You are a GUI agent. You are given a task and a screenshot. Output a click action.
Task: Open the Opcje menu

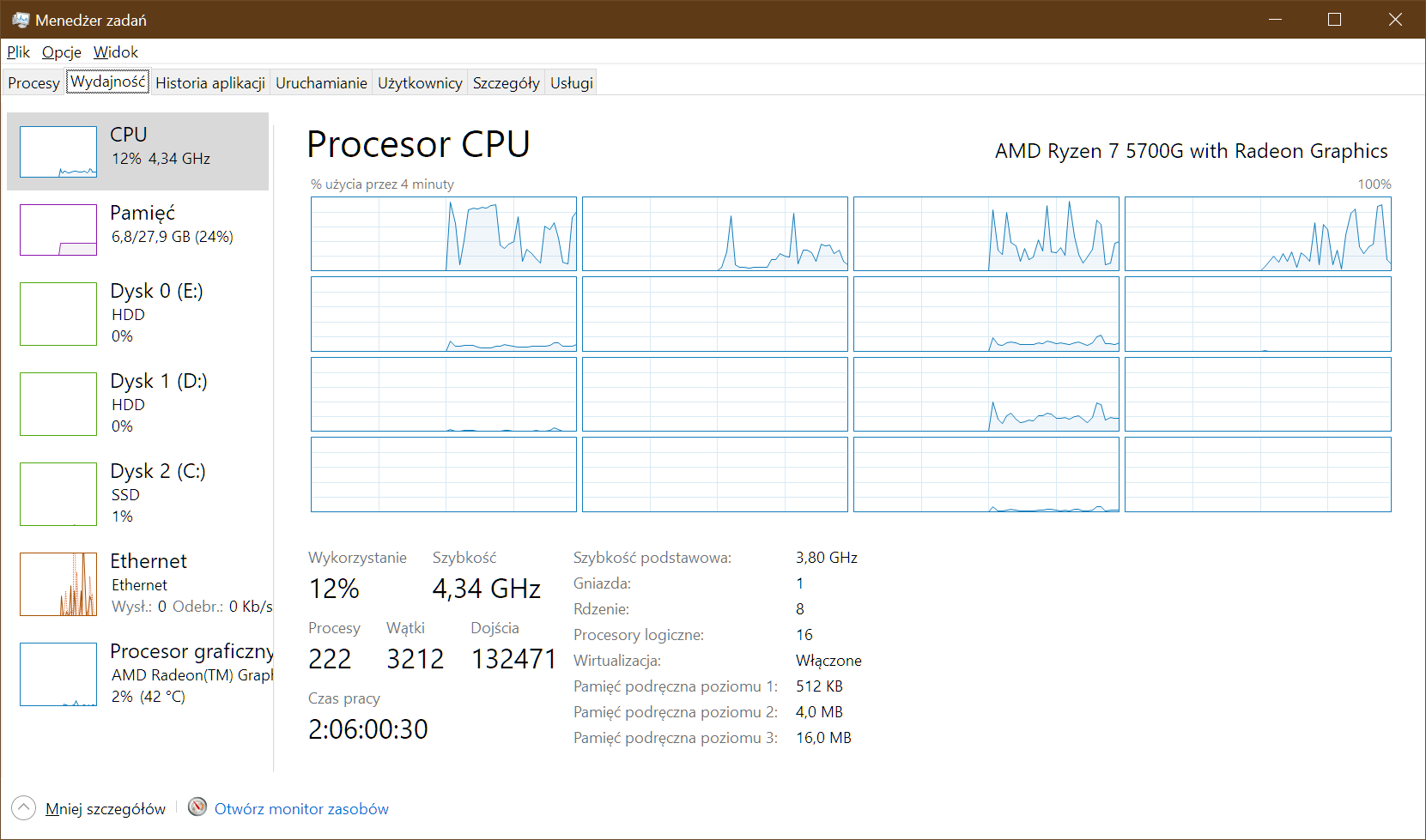[x=62, y=52]
